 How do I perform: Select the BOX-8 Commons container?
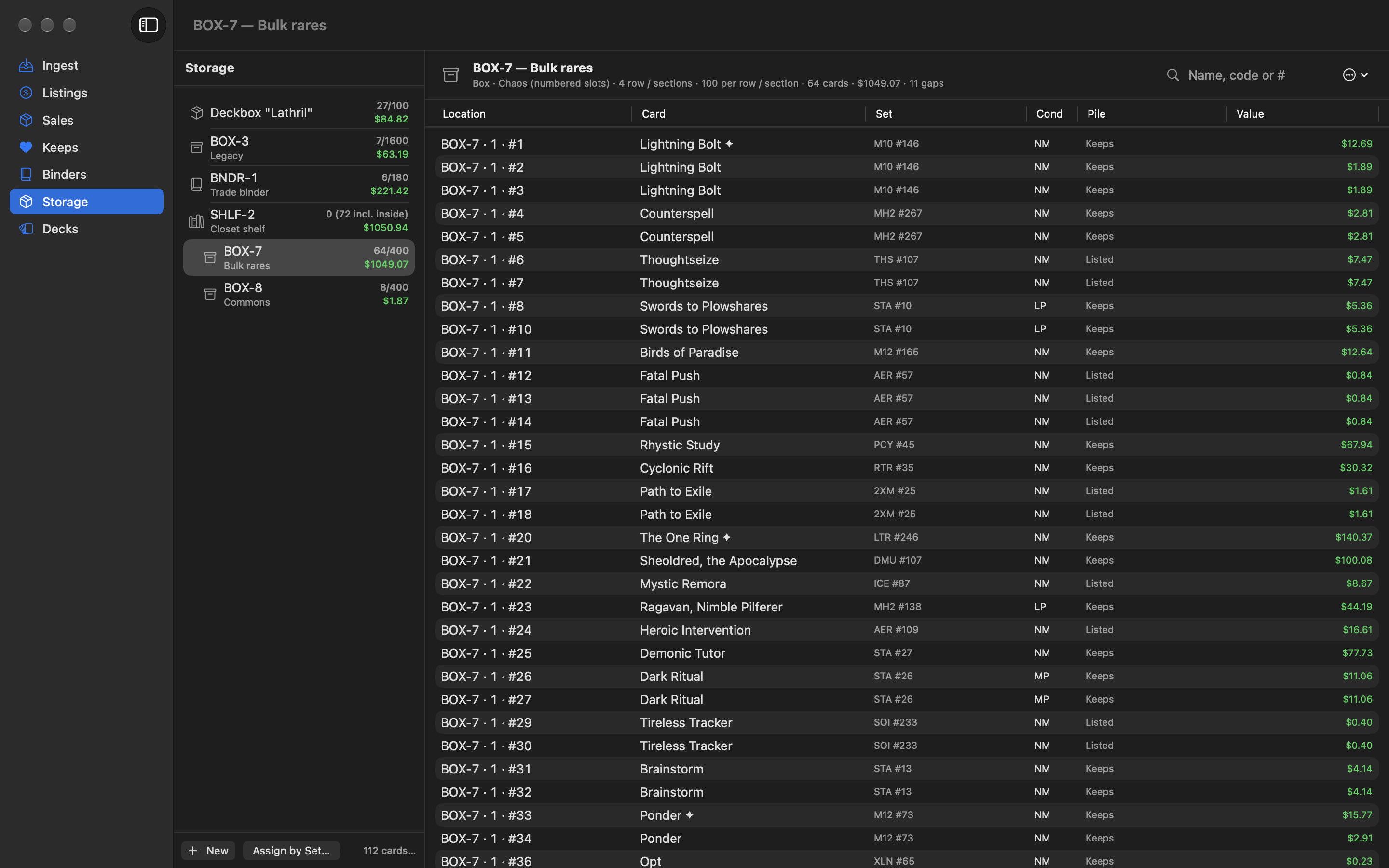coord(299,295)
